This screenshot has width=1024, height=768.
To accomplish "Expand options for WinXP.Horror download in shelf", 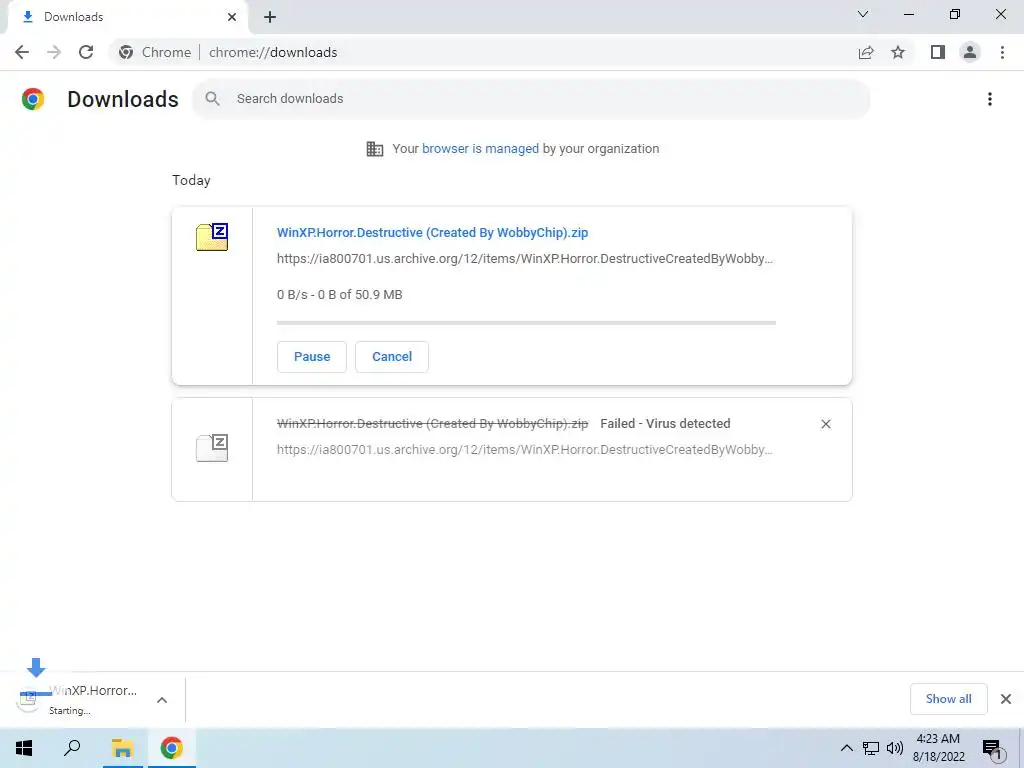I will (162, 700).
